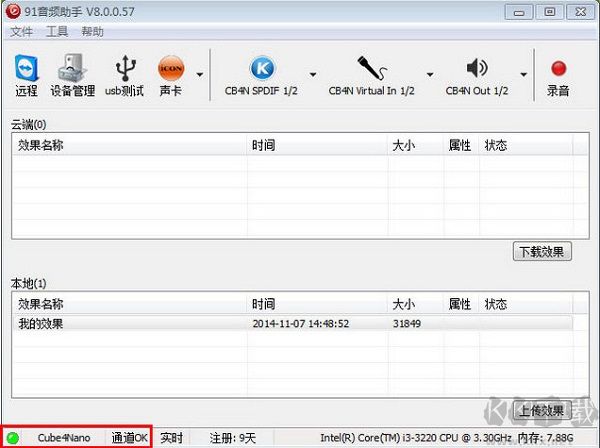Minimize the 91音频助手 window
The width and height of the screenshot is (600, 448).
(x=519, y=12)
